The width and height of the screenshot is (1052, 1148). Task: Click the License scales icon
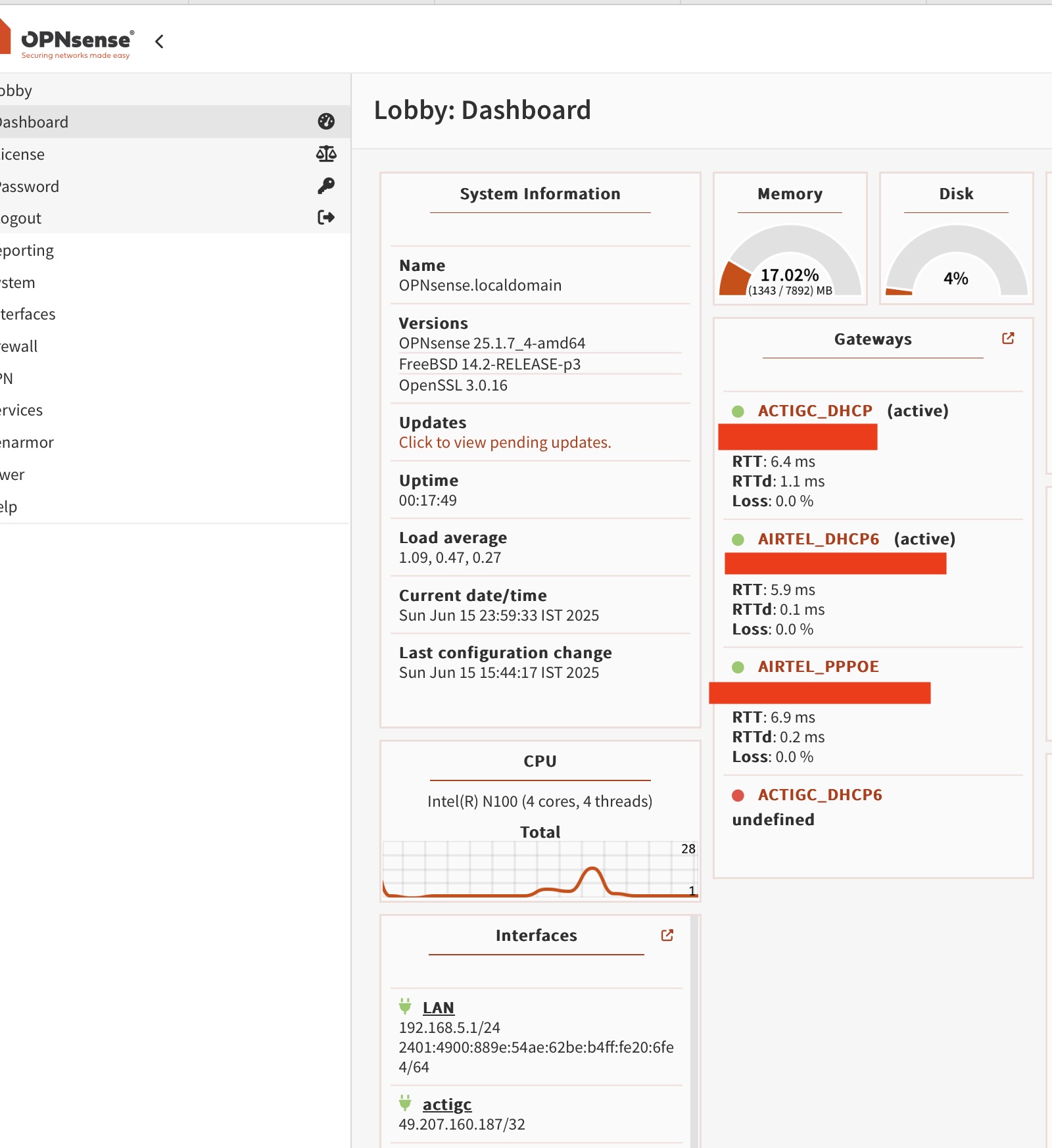[326, 154]
